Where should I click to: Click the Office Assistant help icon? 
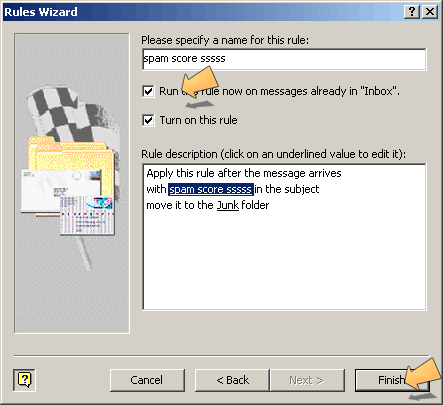tap(24, 380)
